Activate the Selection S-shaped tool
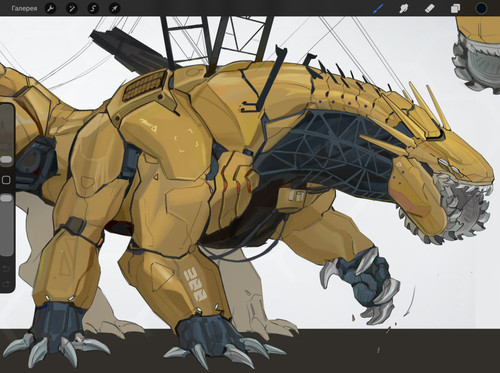Screen dimensions: 500x373 [93, 8]
